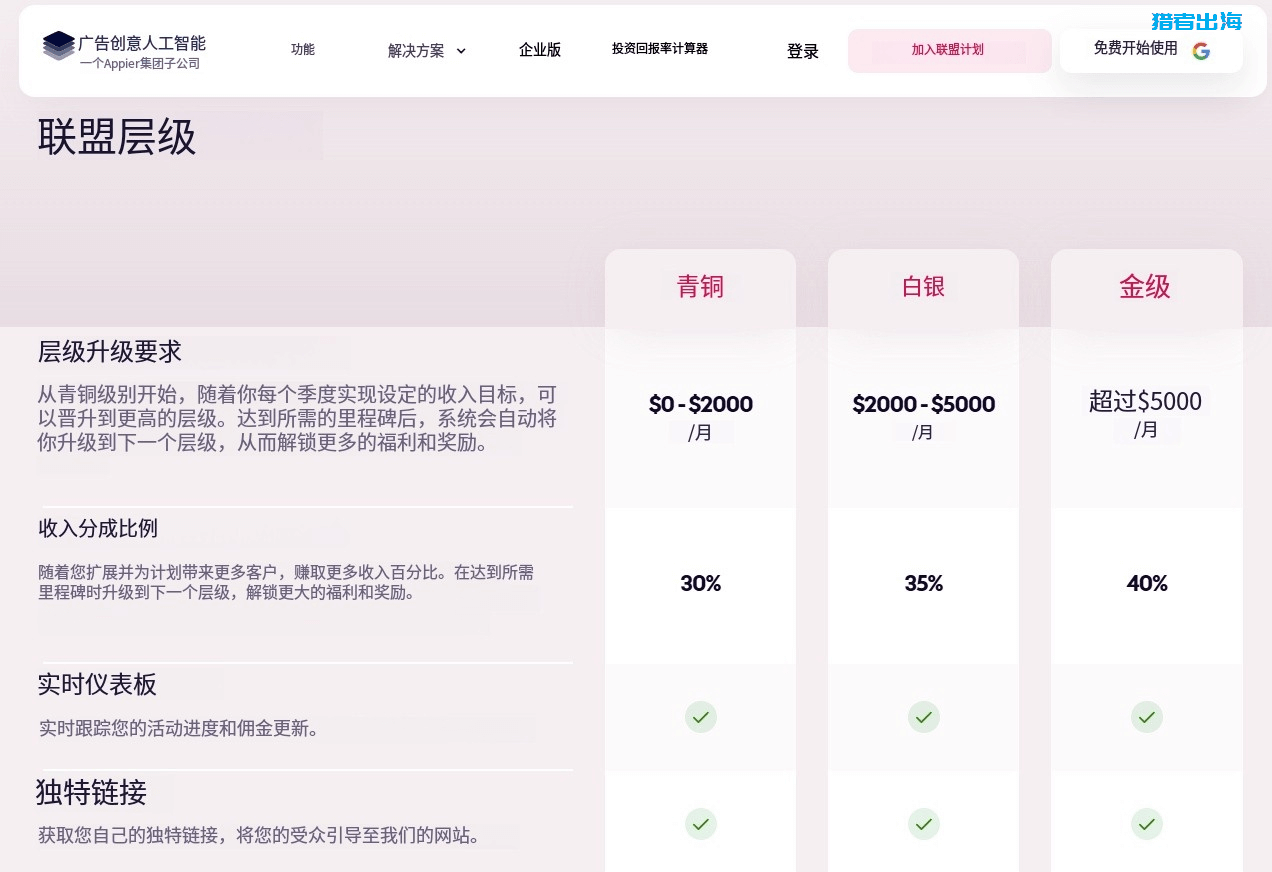This screenshot has height=872, width=1272.
Task: Click the 联盟层级 page heading
Action: coord(116,137)
